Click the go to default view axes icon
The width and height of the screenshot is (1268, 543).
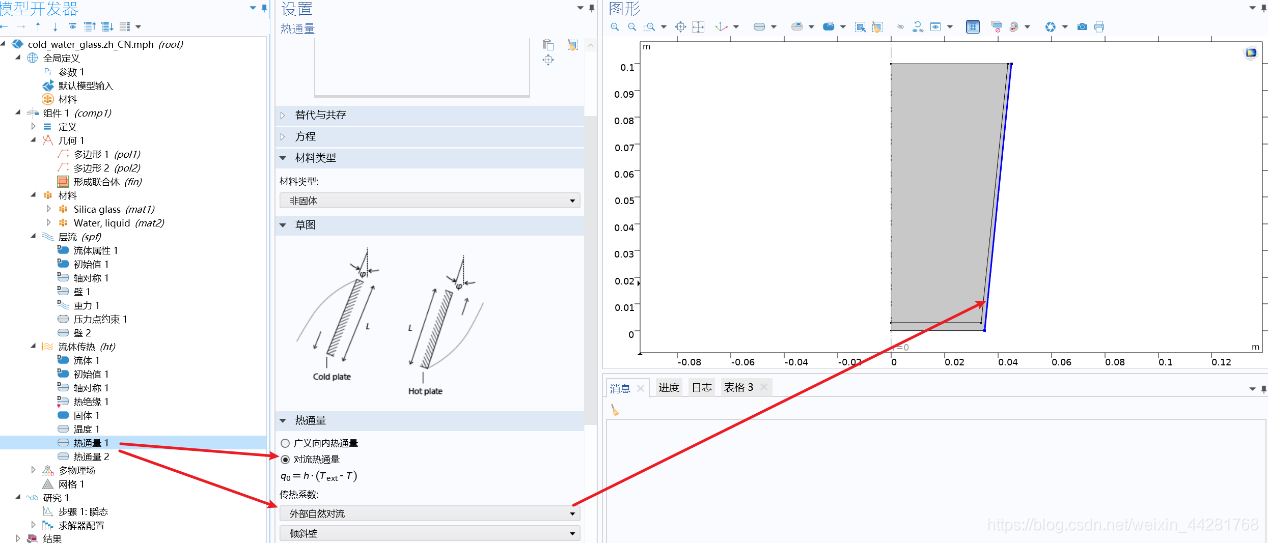722,27
